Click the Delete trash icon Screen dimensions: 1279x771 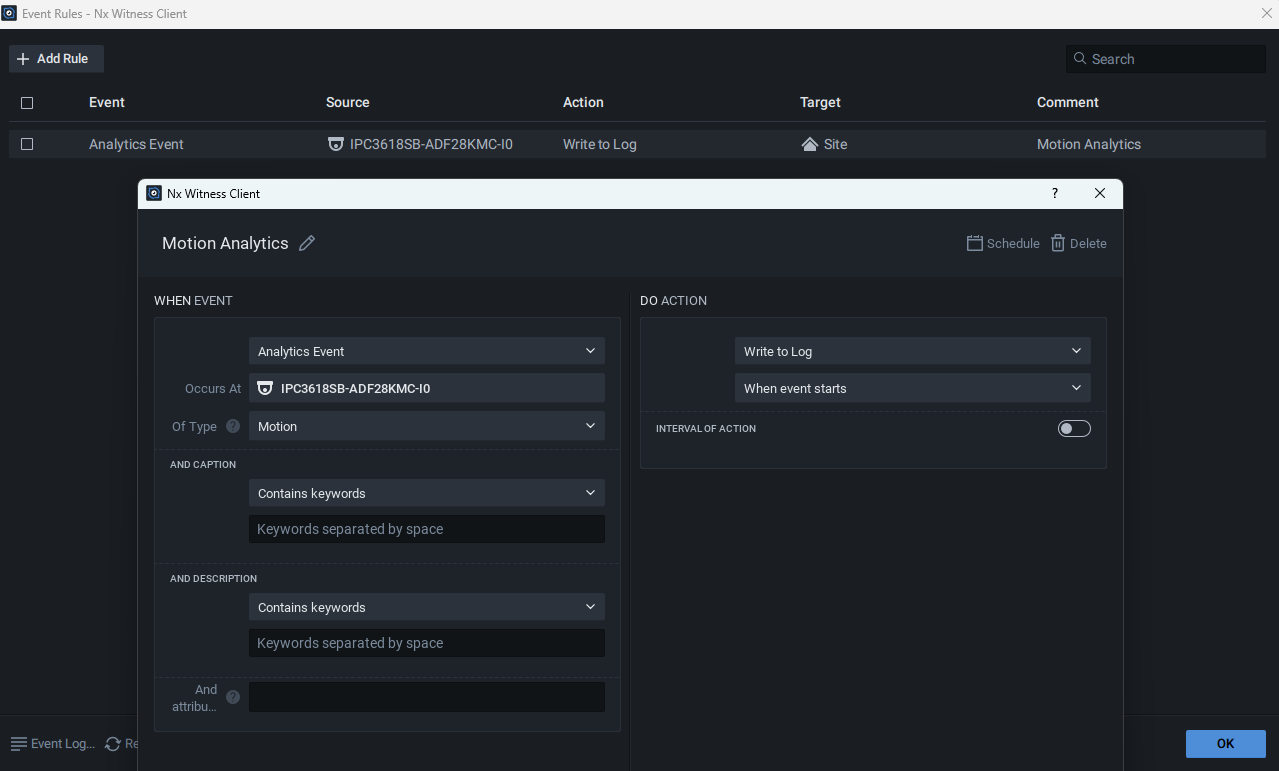pos(1058,243)
